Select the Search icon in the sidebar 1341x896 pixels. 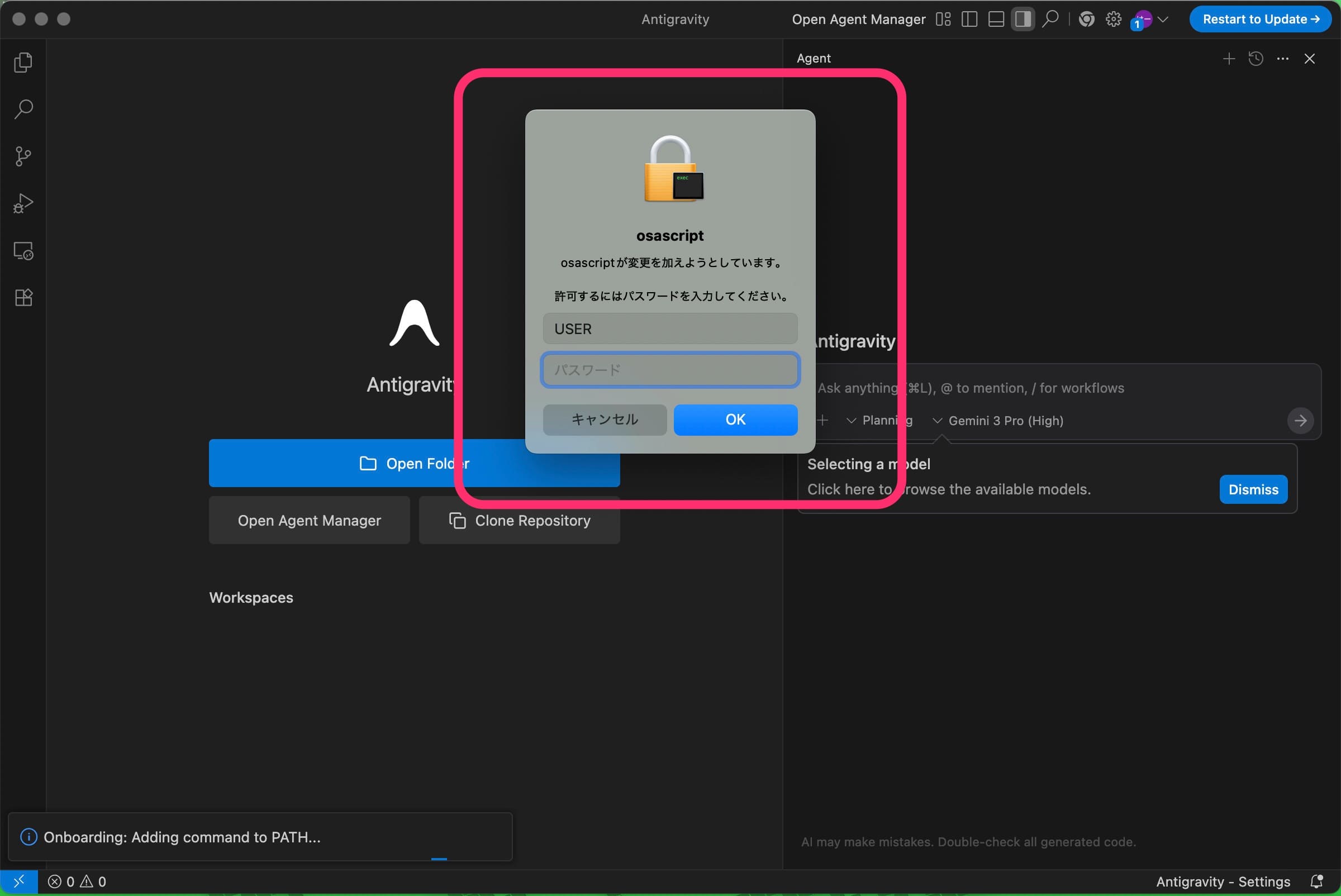[23, 108]
